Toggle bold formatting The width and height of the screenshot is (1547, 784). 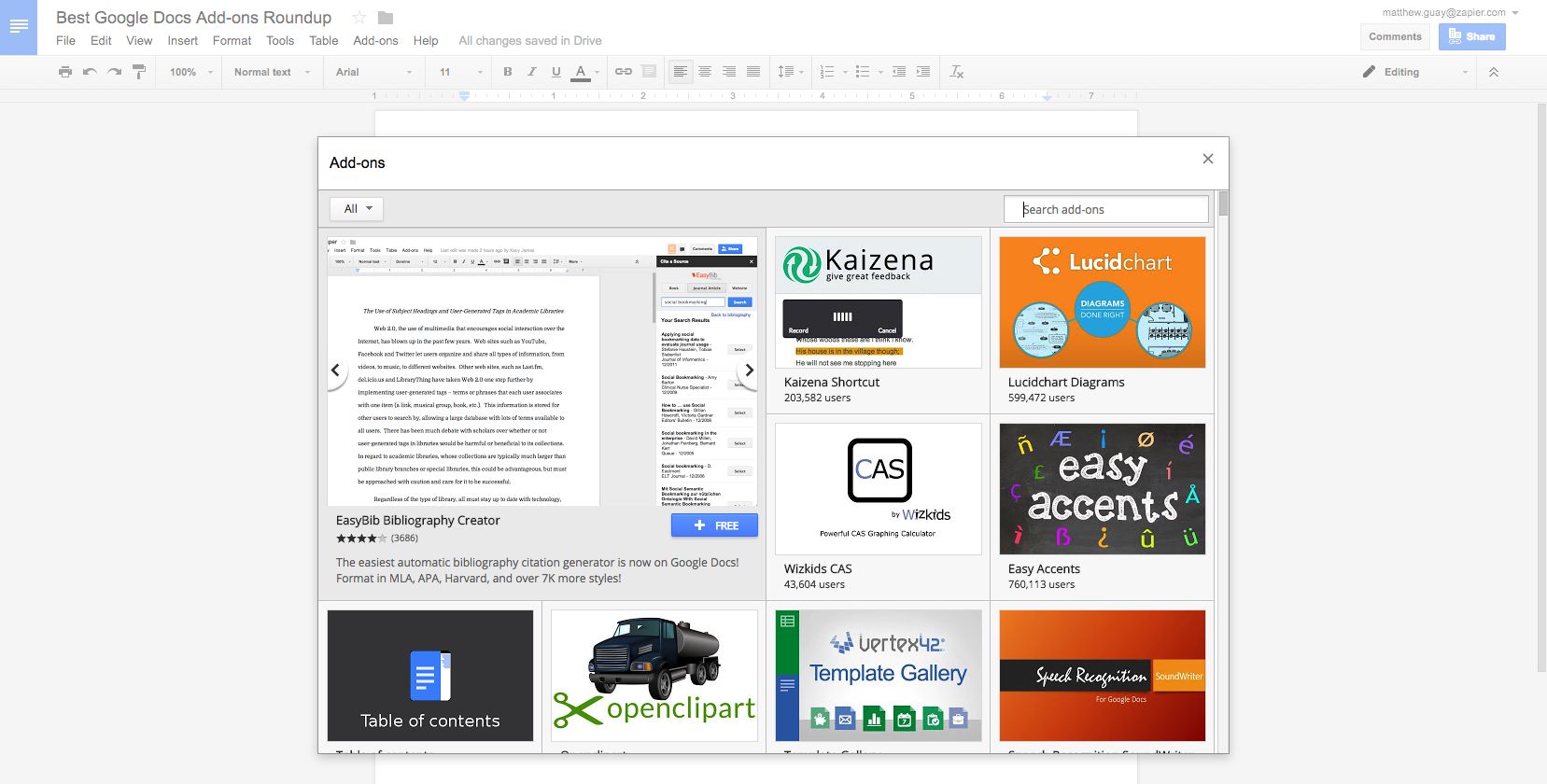(x=508, y=72)
